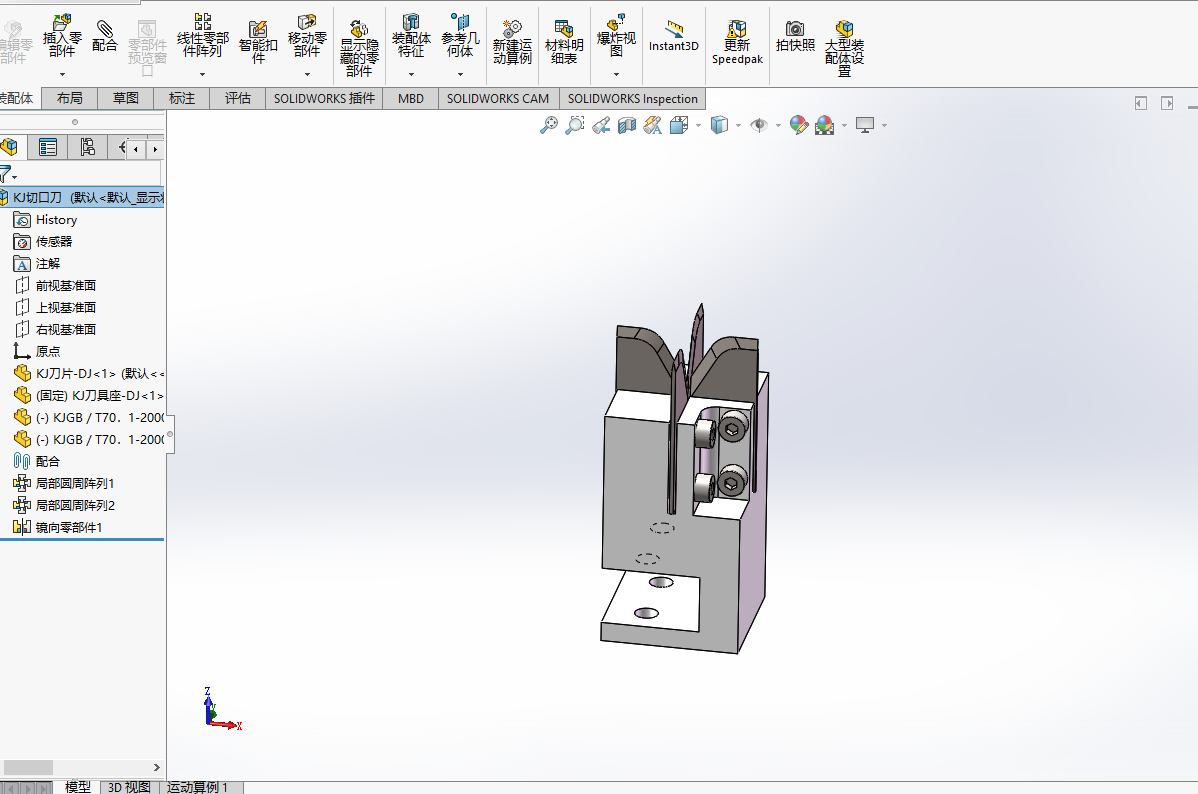Expand Apply Scene dropdown arrow
The width and height of the screenshot is (1198, 794).
pos(844,125)
